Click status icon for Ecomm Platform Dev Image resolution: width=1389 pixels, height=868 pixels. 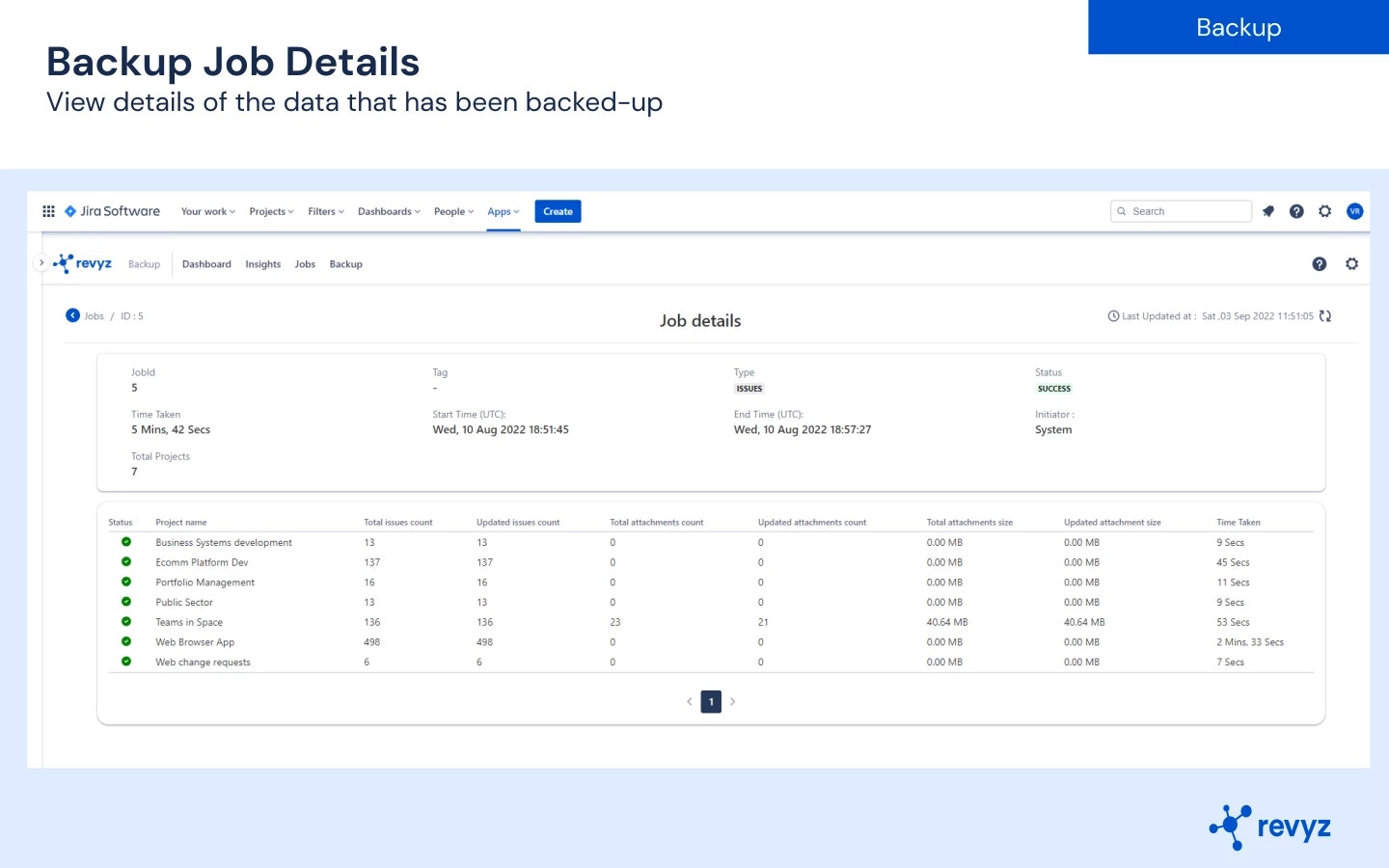(126, 561)
